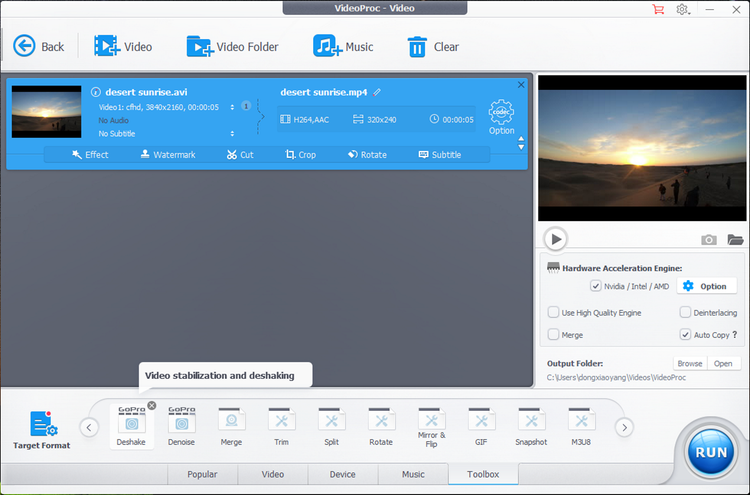Switch to the Device tab
This screenshot has width=750, height=495.
click(x=342, y=474)
